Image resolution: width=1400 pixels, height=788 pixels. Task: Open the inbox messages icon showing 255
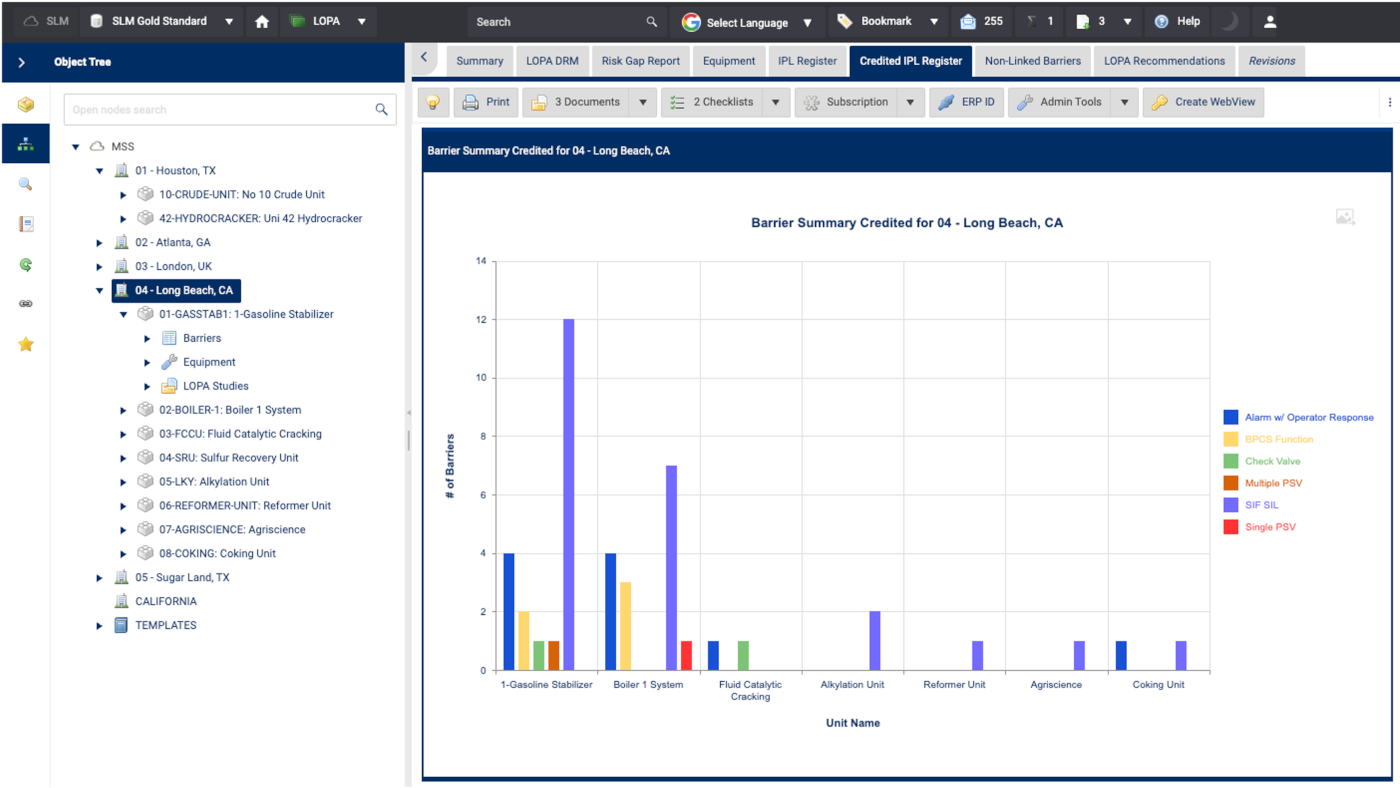pos(968,21)
